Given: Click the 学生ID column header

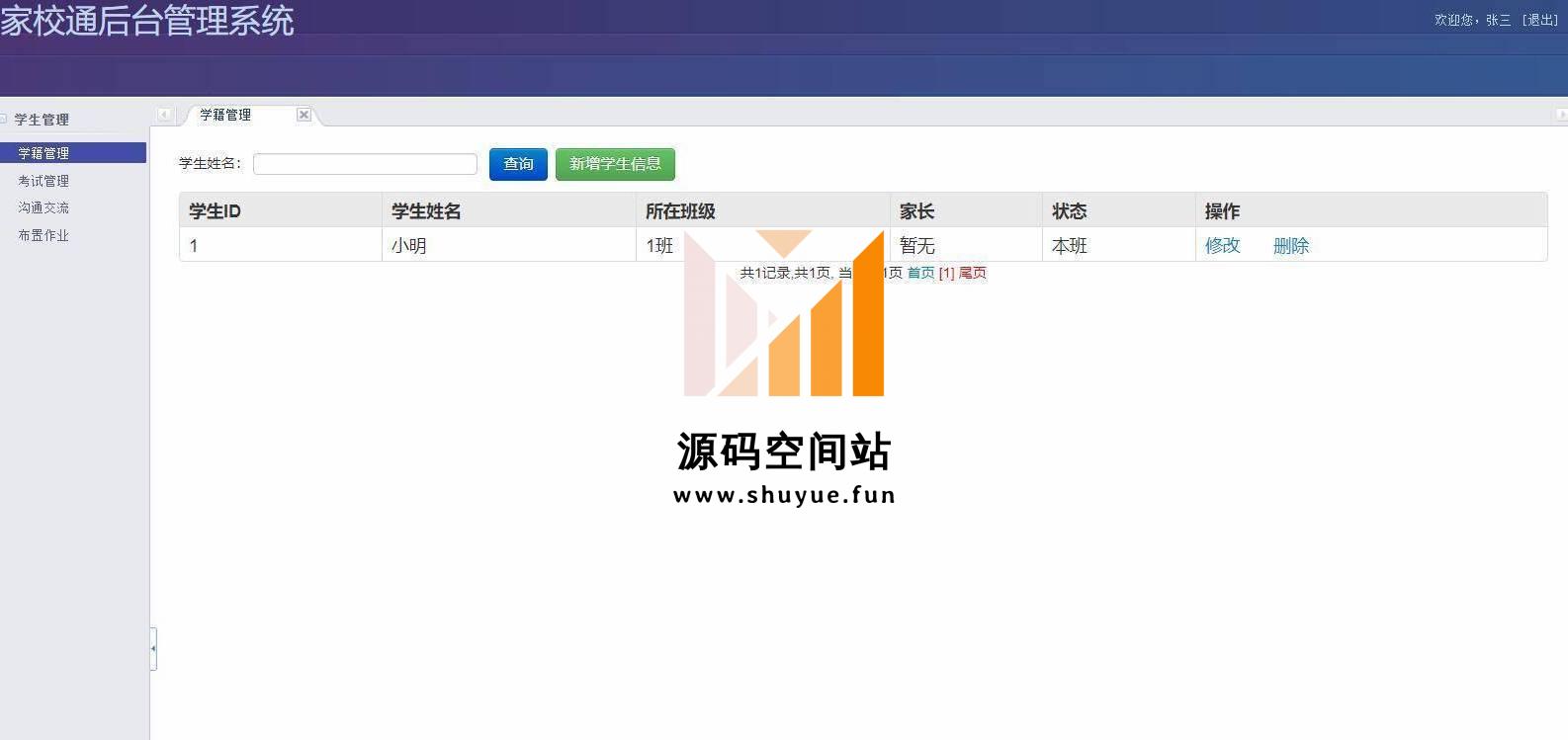Looking at the screenshot, I should (x=281, y=210).
